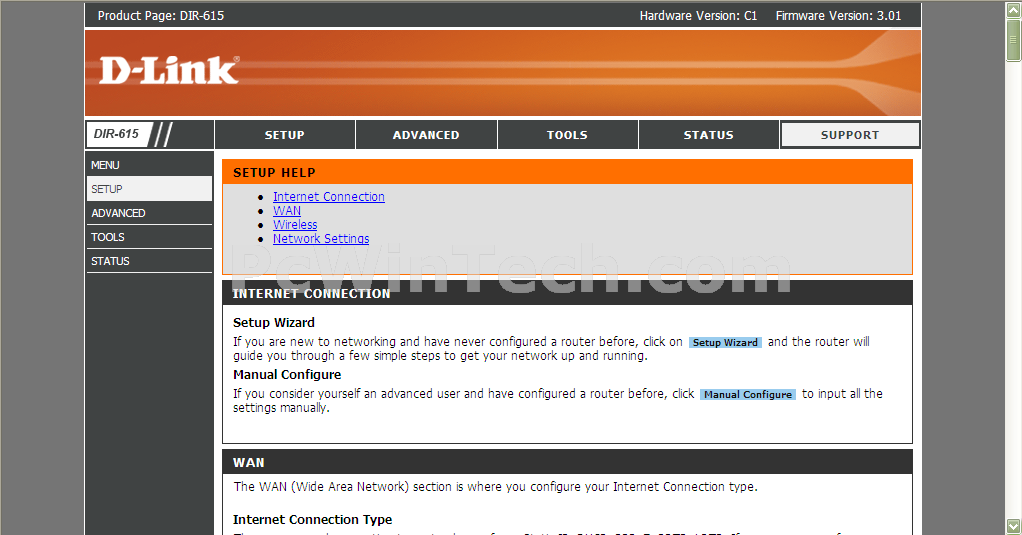Screen dimensions: 1022x535
Task: Follow the Internet Connection help link
Action: click(x=328, y=197)
